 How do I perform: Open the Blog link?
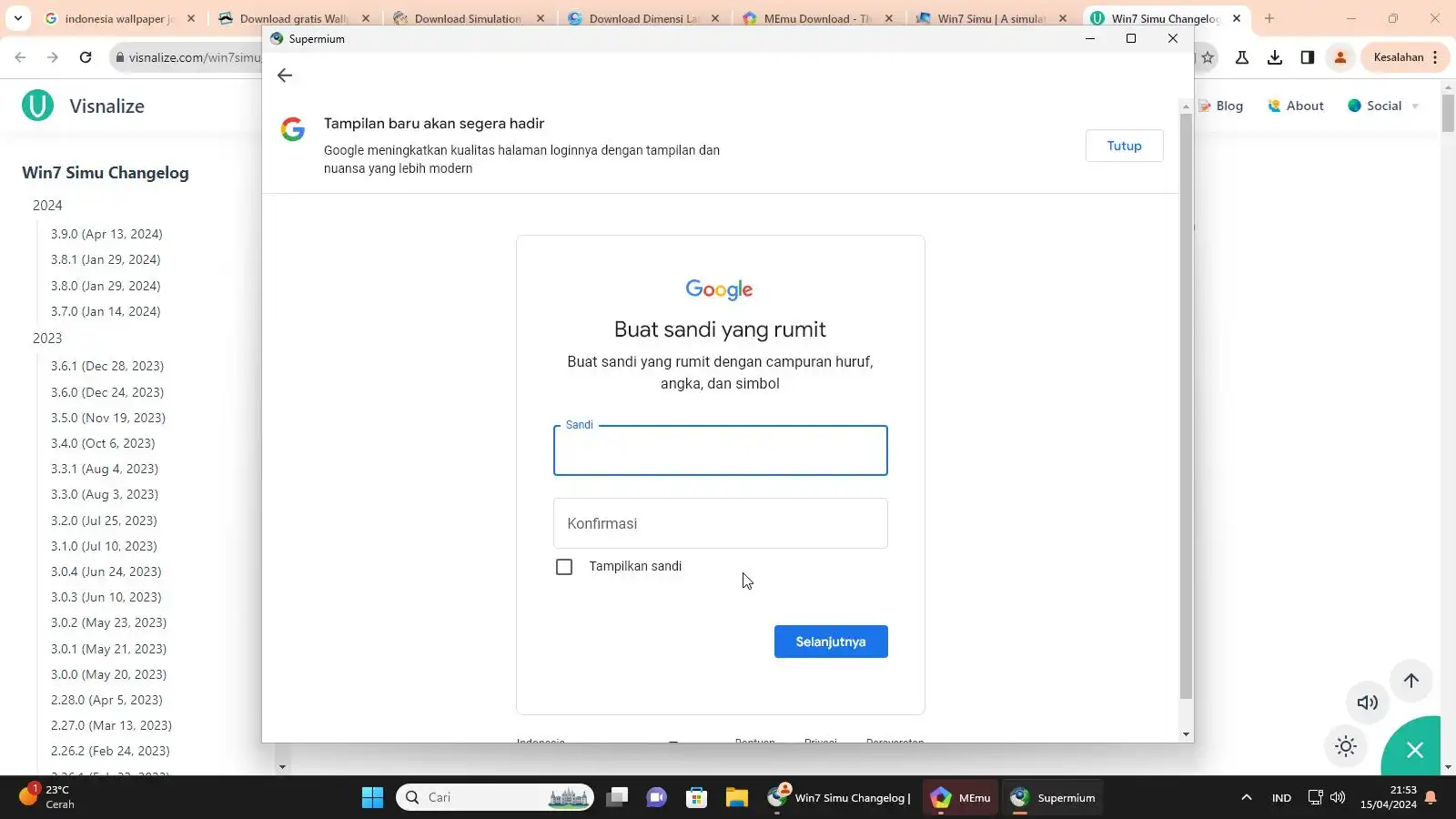point(1221,106)
